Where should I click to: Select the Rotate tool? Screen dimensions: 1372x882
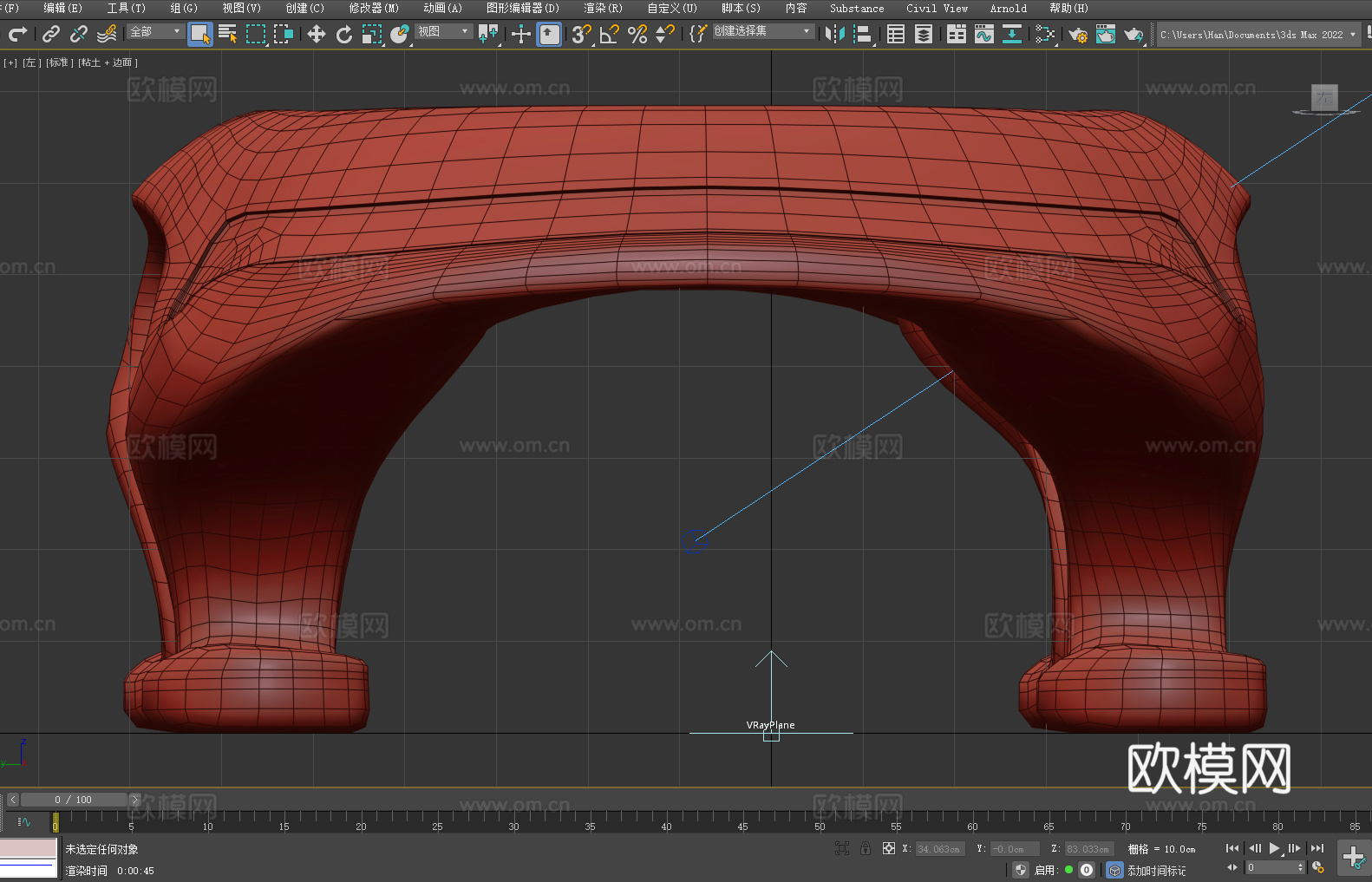[344, 34]
